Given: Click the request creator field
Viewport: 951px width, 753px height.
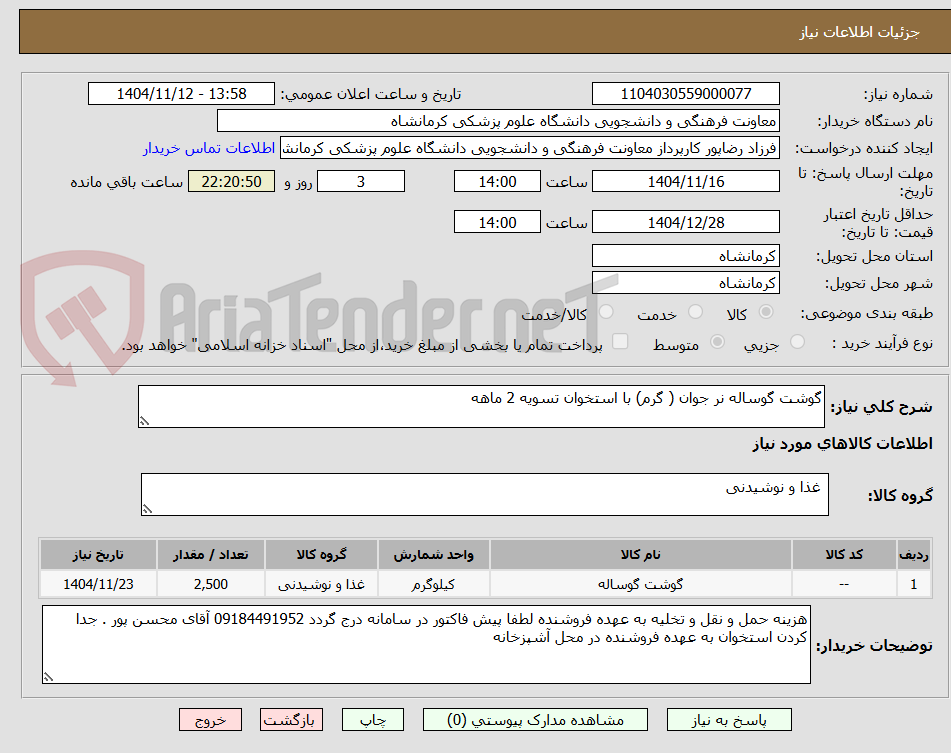Looking at the screenshot, I should [529, 148].
